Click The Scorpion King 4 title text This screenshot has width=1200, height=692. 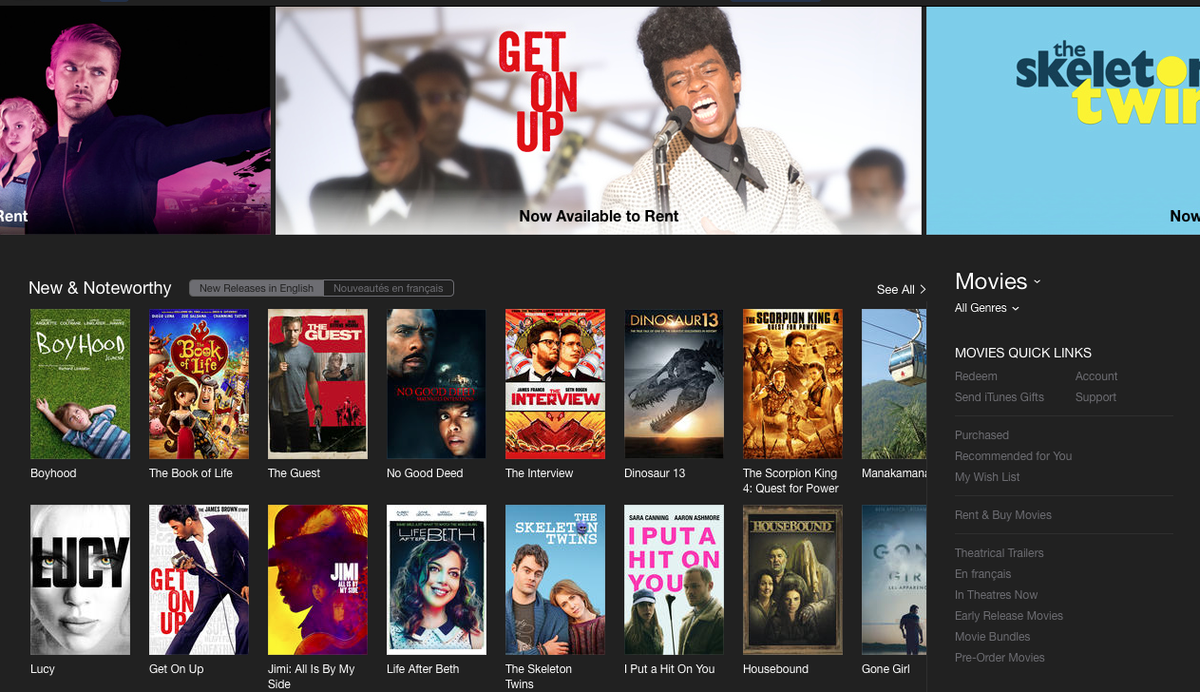coord(791,481)
